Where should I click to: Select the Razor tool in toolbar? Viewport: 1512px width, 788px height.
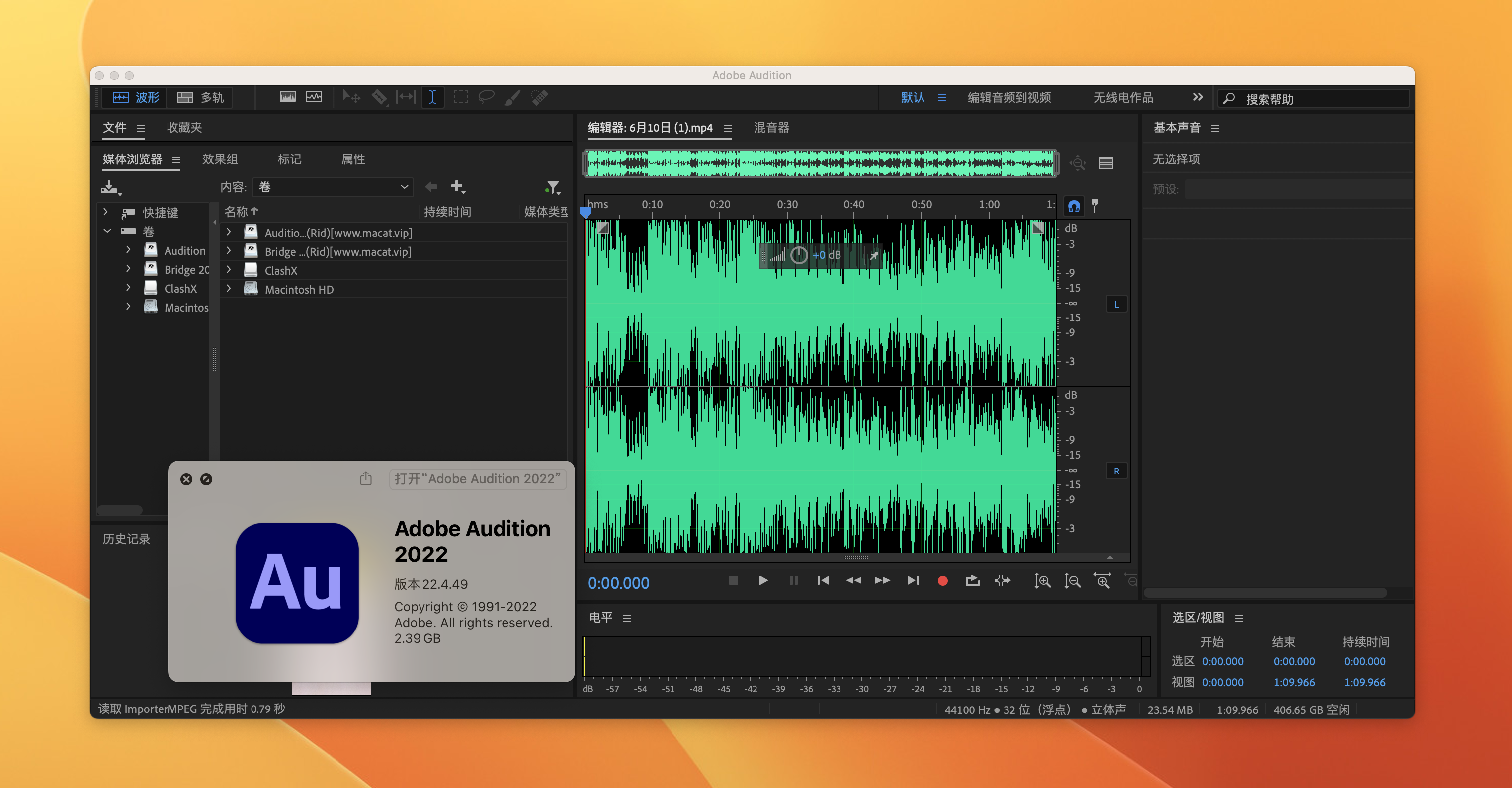379,97
